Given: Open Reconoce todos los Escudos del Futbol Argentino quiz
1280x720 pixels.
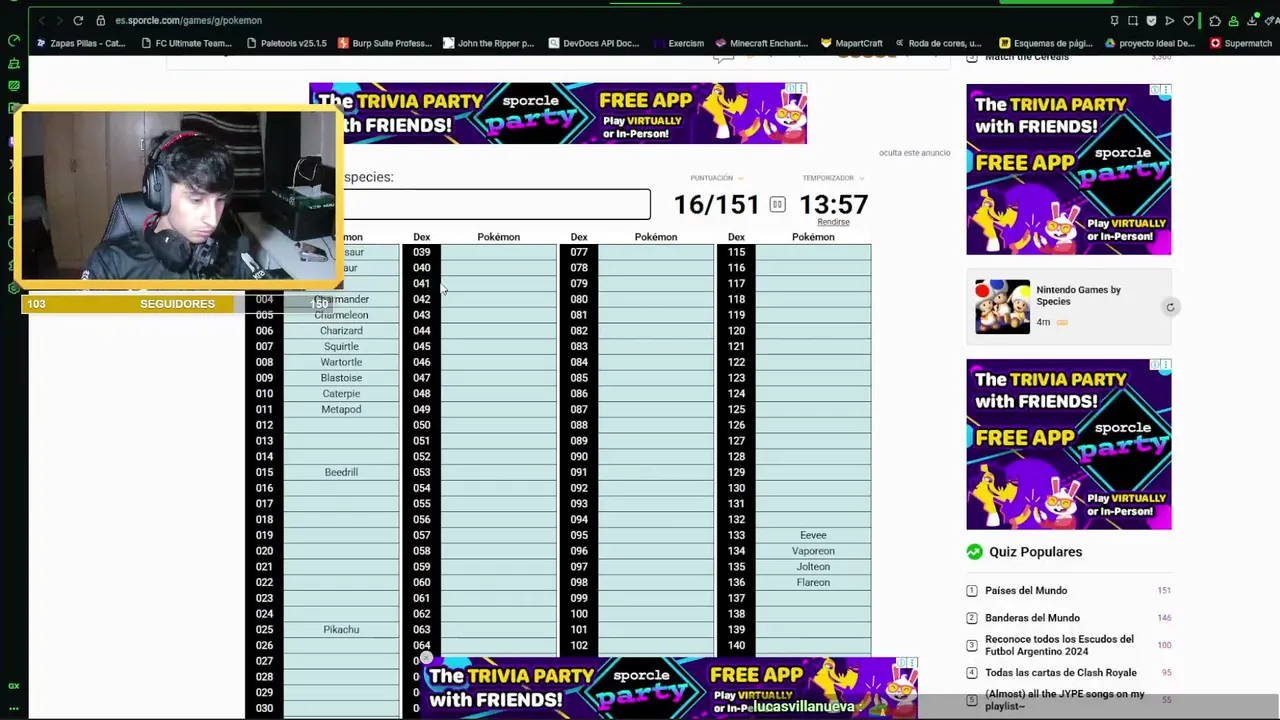Looking at the screenshot, I should [x=1059, y=645].
